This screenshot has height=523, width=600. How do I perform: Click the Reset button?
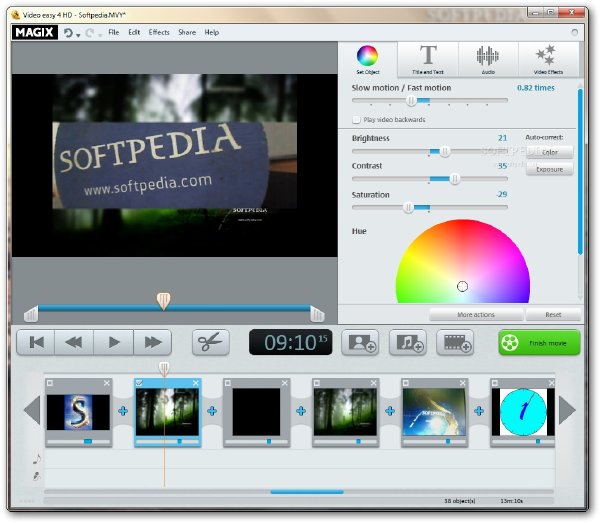pyautogui.click(x=553, y=314)
